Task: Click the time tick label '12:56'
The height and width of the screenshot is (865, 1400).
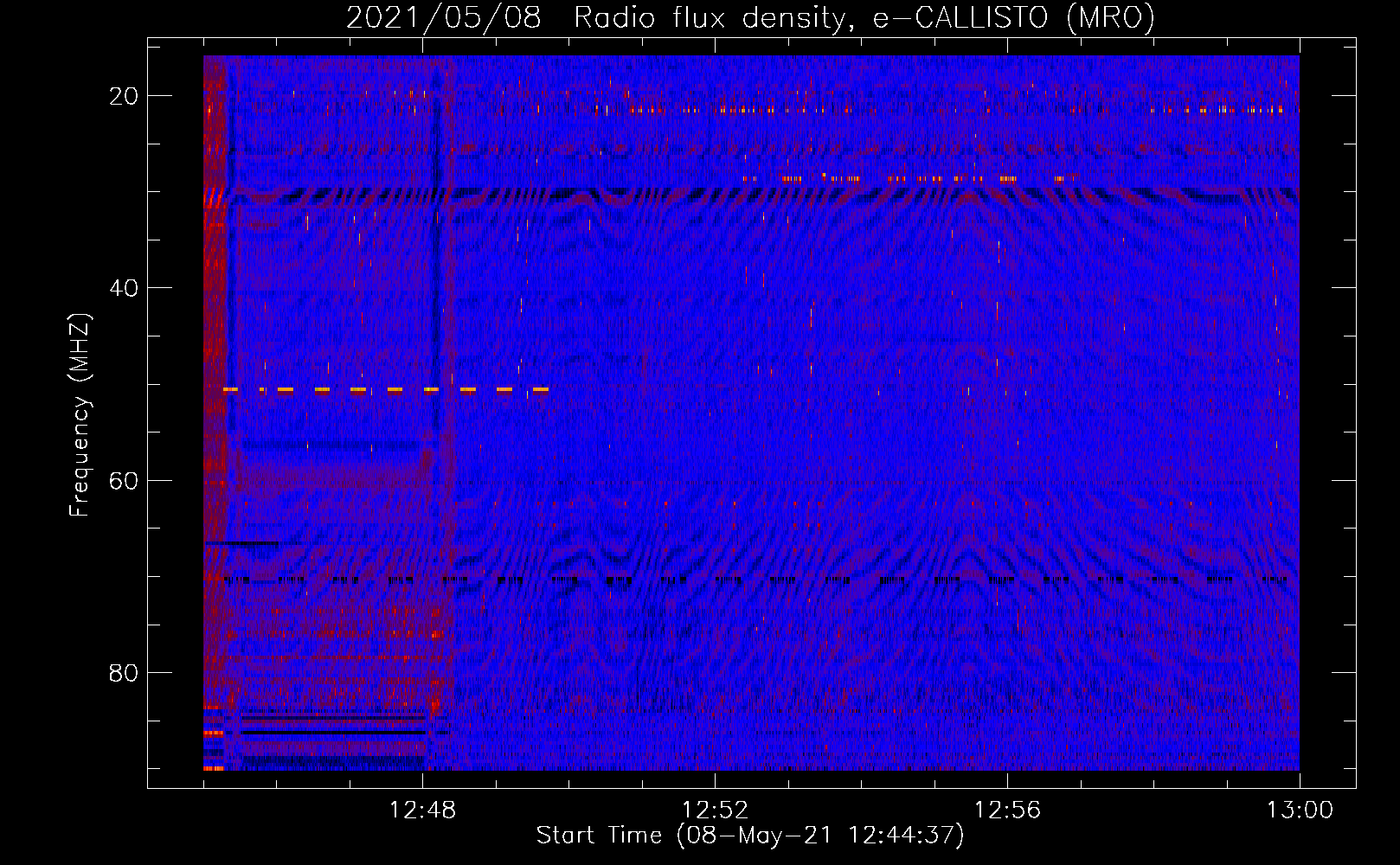Action: tap(1007, 811)
